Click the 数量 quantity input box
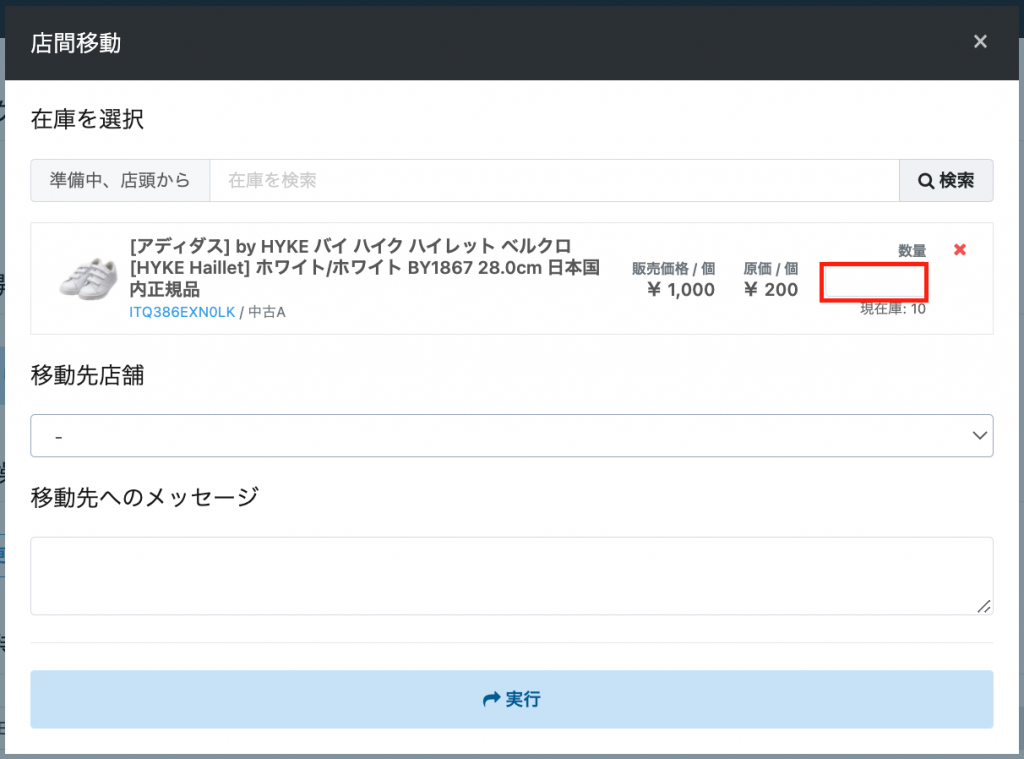Screen dimensions: 1024x759 874,283
